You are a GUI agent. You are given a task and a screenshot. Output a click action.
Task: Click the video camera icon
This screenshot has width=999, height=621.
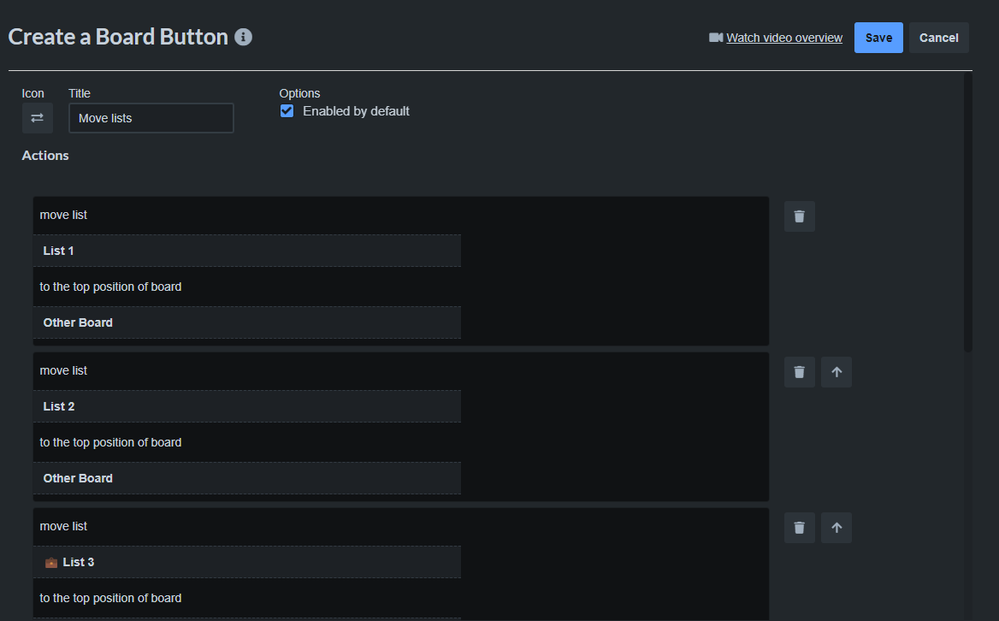point(716,38)
